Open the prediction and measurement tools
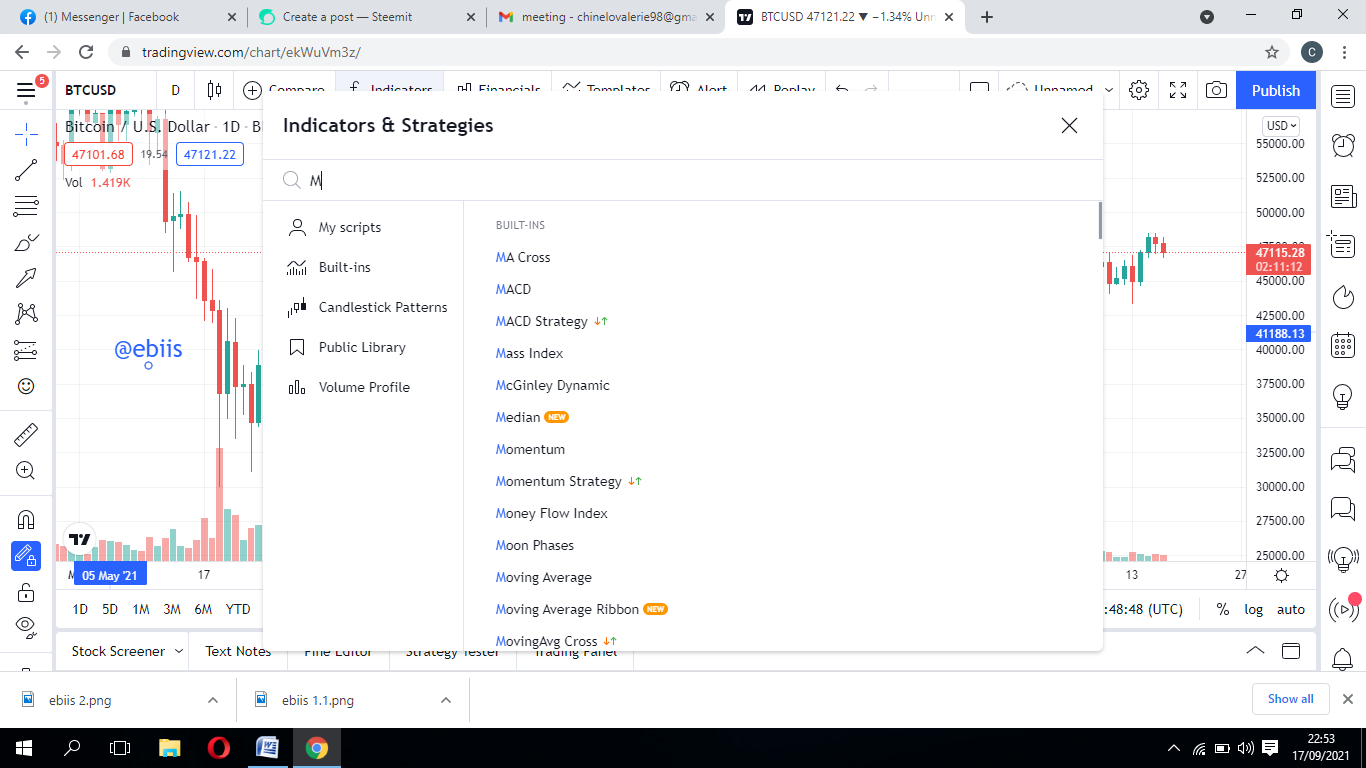The height and width of the screenshot is (768, 1366). 26,350
